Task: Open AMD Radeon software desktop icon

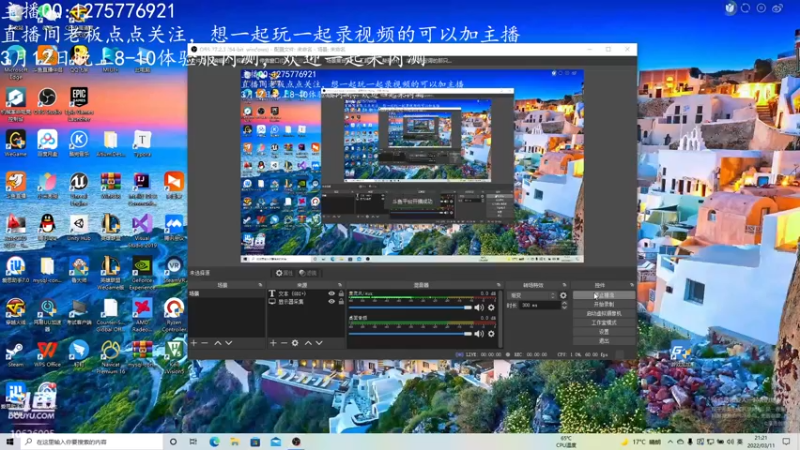Action: coord(142,315)
